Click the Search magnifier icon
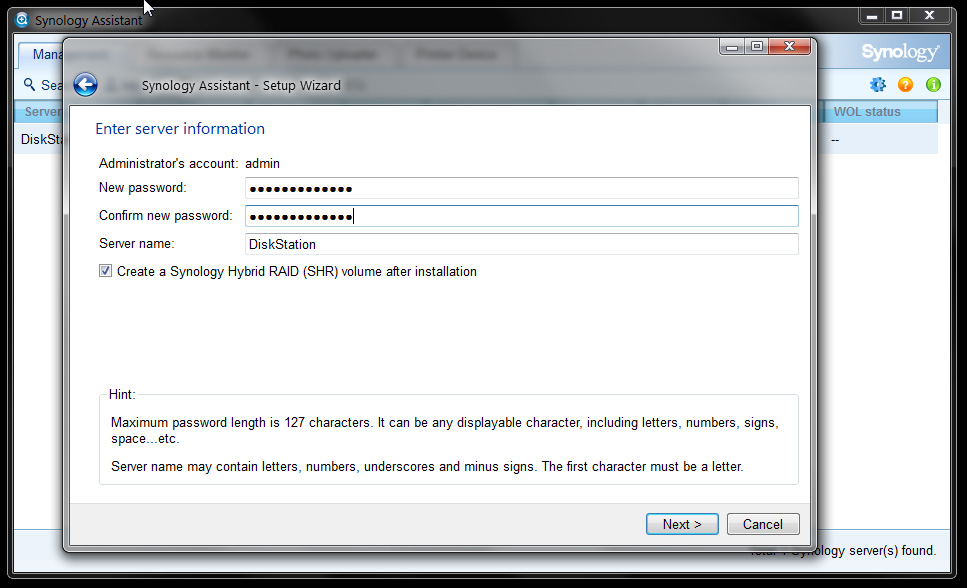This screenshot has height=588, width=967. coord(29,84)
